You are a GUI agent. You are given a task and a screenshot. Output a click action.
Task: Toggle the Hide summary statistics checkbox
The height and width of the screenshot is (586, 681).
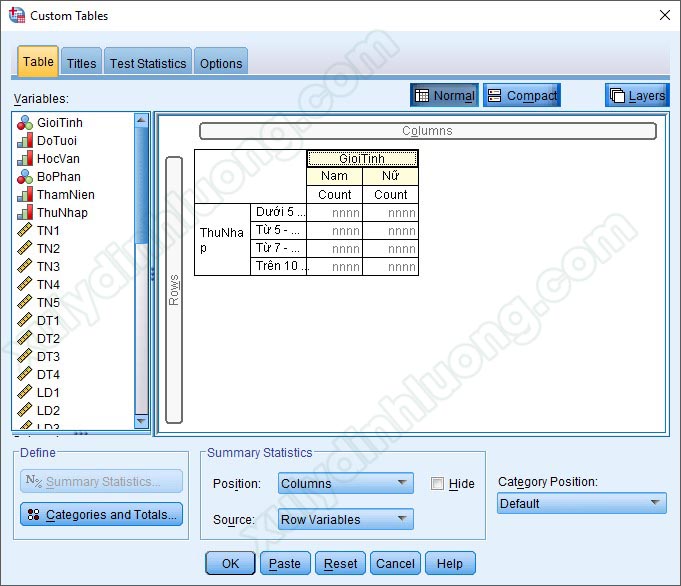coord(437,483)
